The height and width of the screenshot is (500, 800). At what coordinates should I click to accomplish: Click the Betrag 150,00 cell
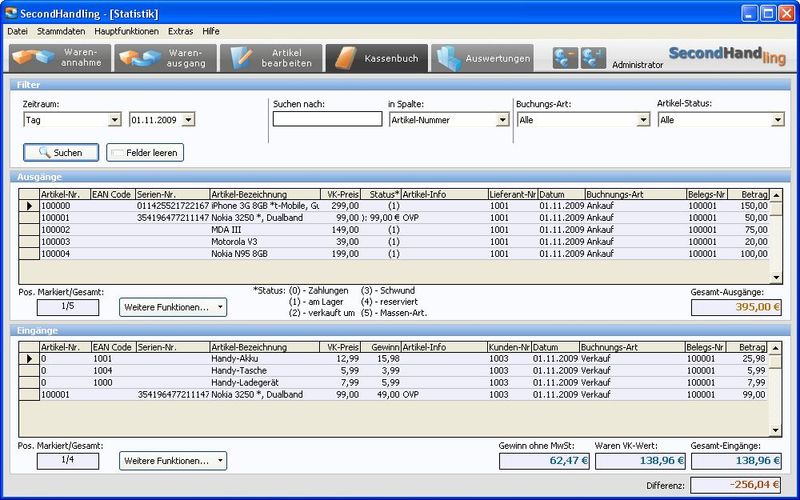coord(748,206)
